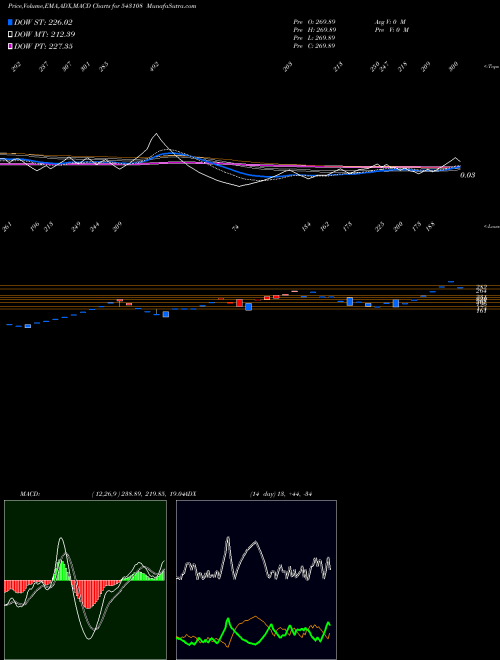Click the orange -DI line in ADX panel
The image size is (500, 660).
click(255, 617)
